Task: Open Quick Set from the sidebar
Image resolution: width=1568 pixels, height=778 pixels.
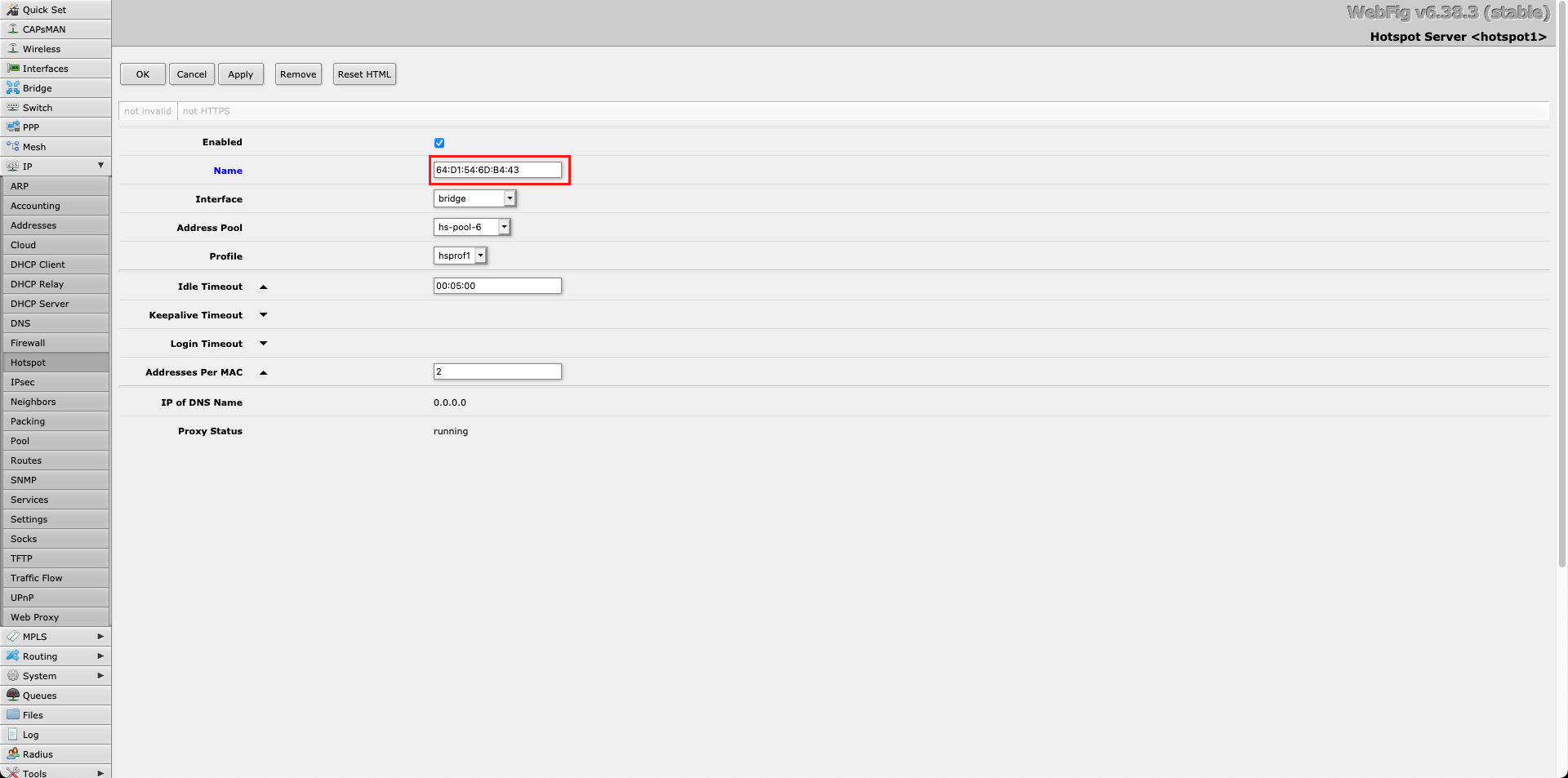Action: (x=56, y=10)
